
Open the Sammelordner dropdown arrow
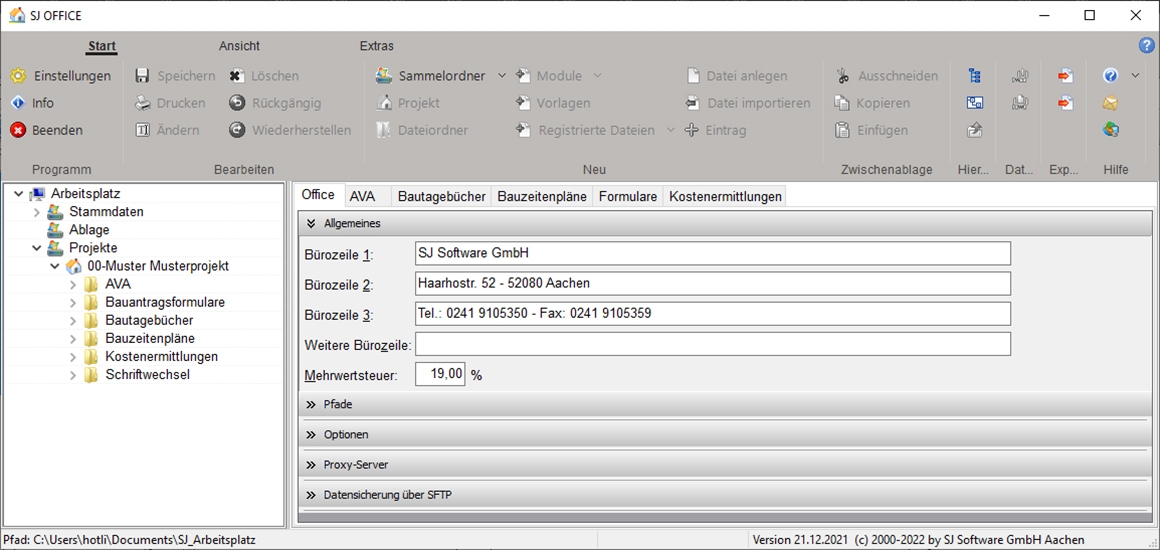pyautogui.click(x=501, y=76)
